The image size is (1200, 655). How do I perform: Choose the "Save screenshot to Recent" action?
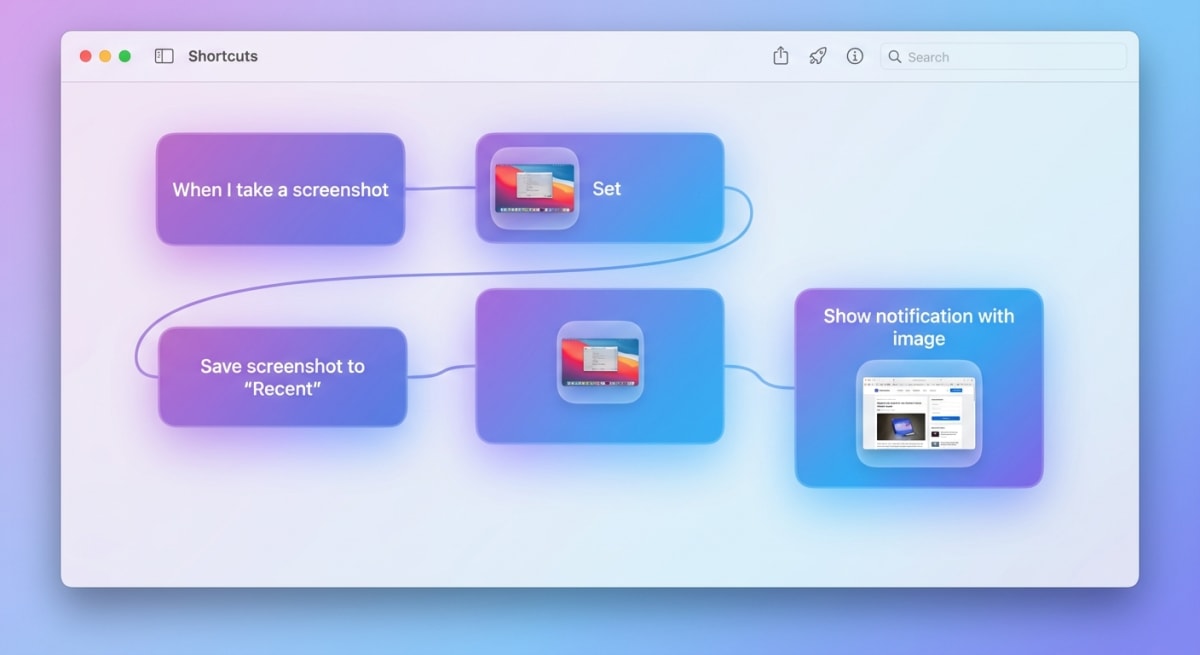pos(282,377)
